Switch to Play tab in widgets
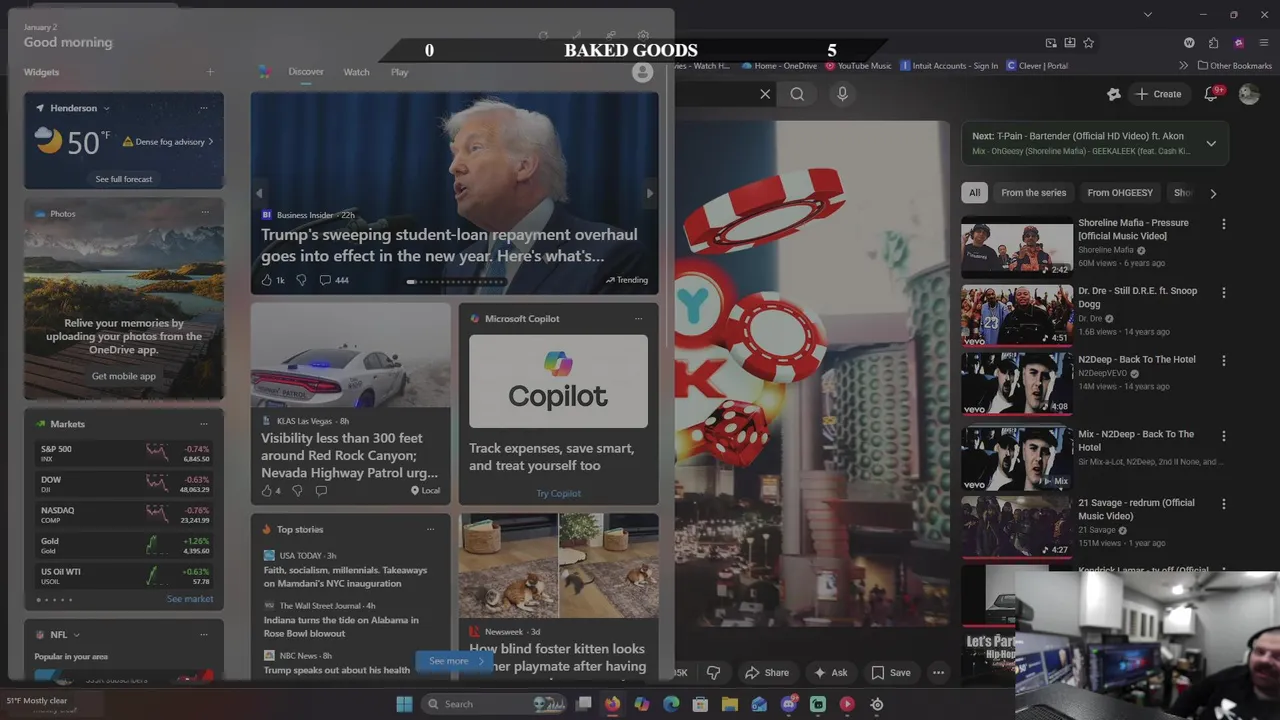The image size is (1280, 720). [x=400, y=72]
